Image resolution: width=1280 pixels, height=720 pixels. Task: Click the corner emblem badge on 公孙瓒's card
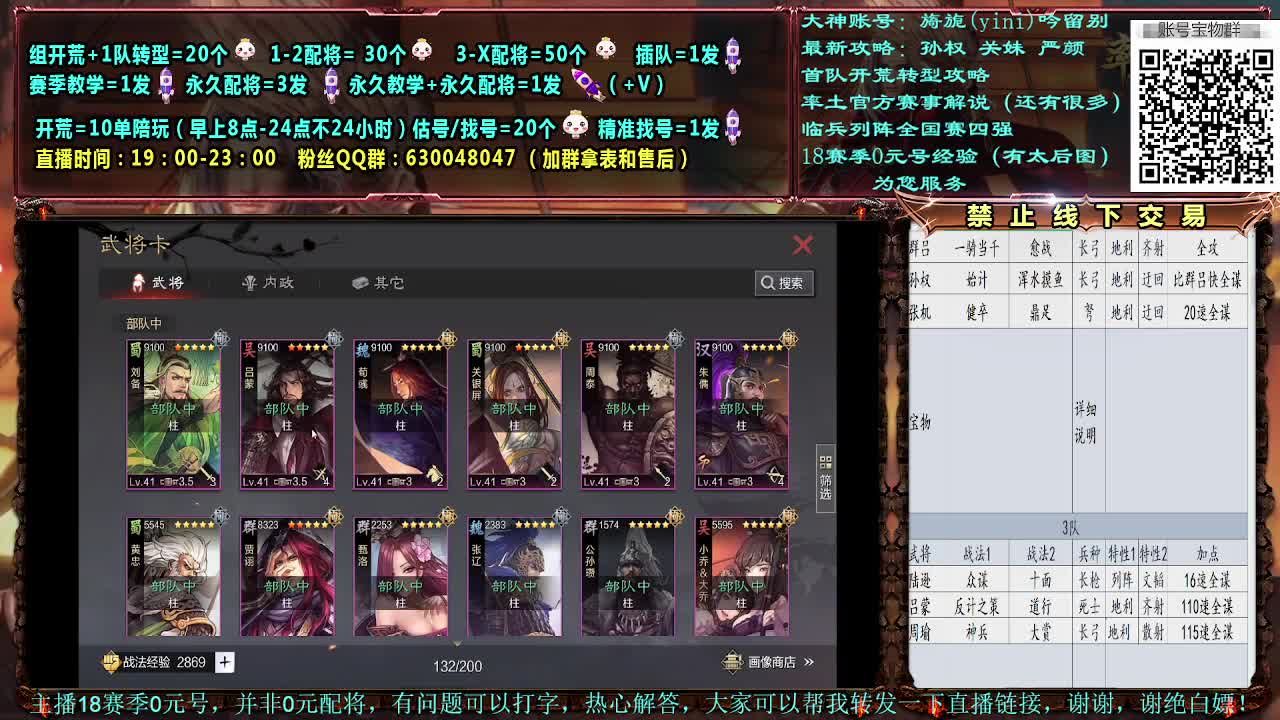coord(676,517)
